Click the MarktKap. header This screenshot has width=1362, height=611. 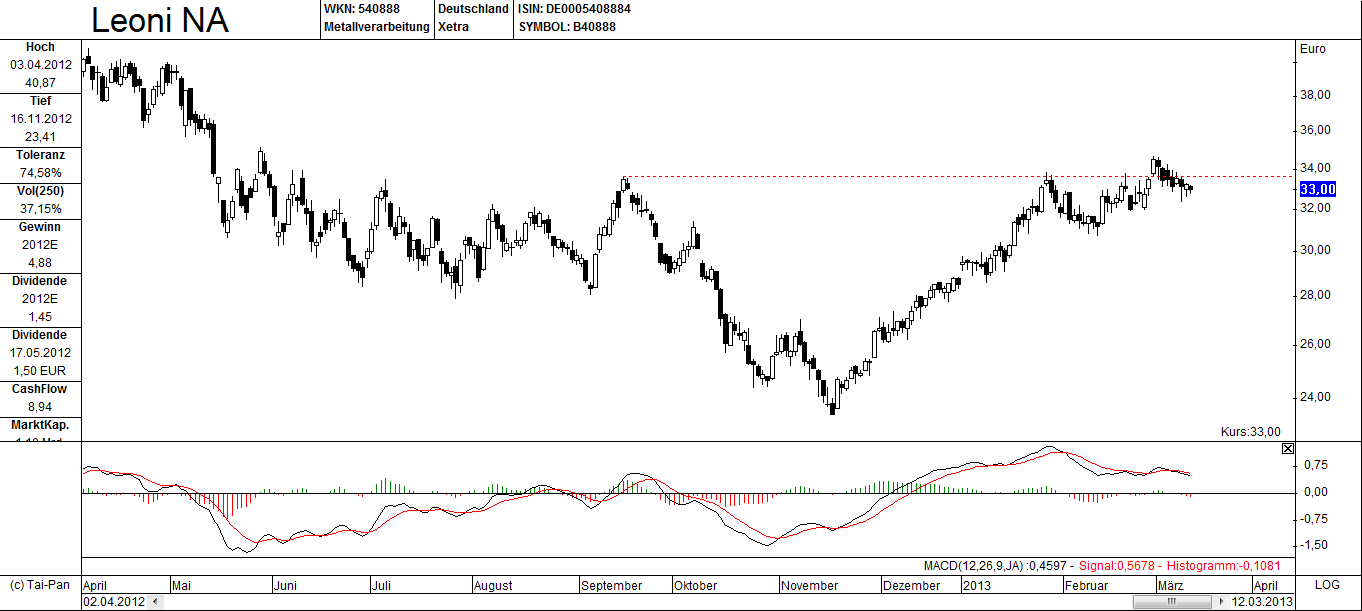41,425
